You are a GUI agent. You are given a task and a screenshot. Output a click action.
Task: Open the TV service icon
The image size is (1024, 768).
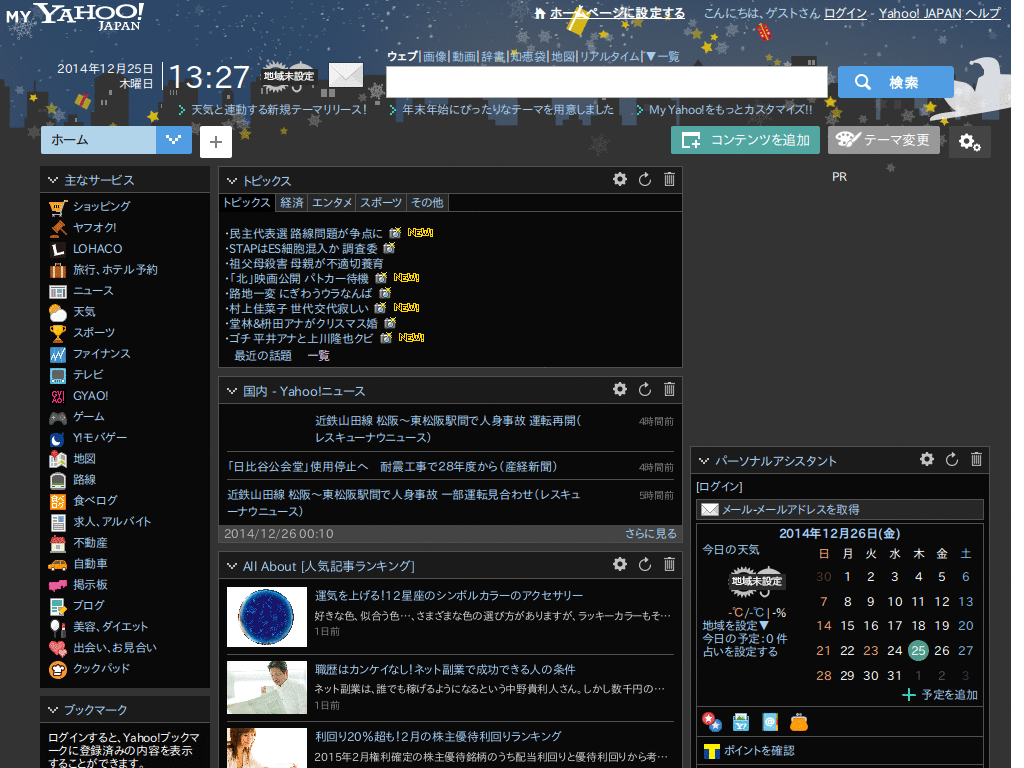coord(58,375)
